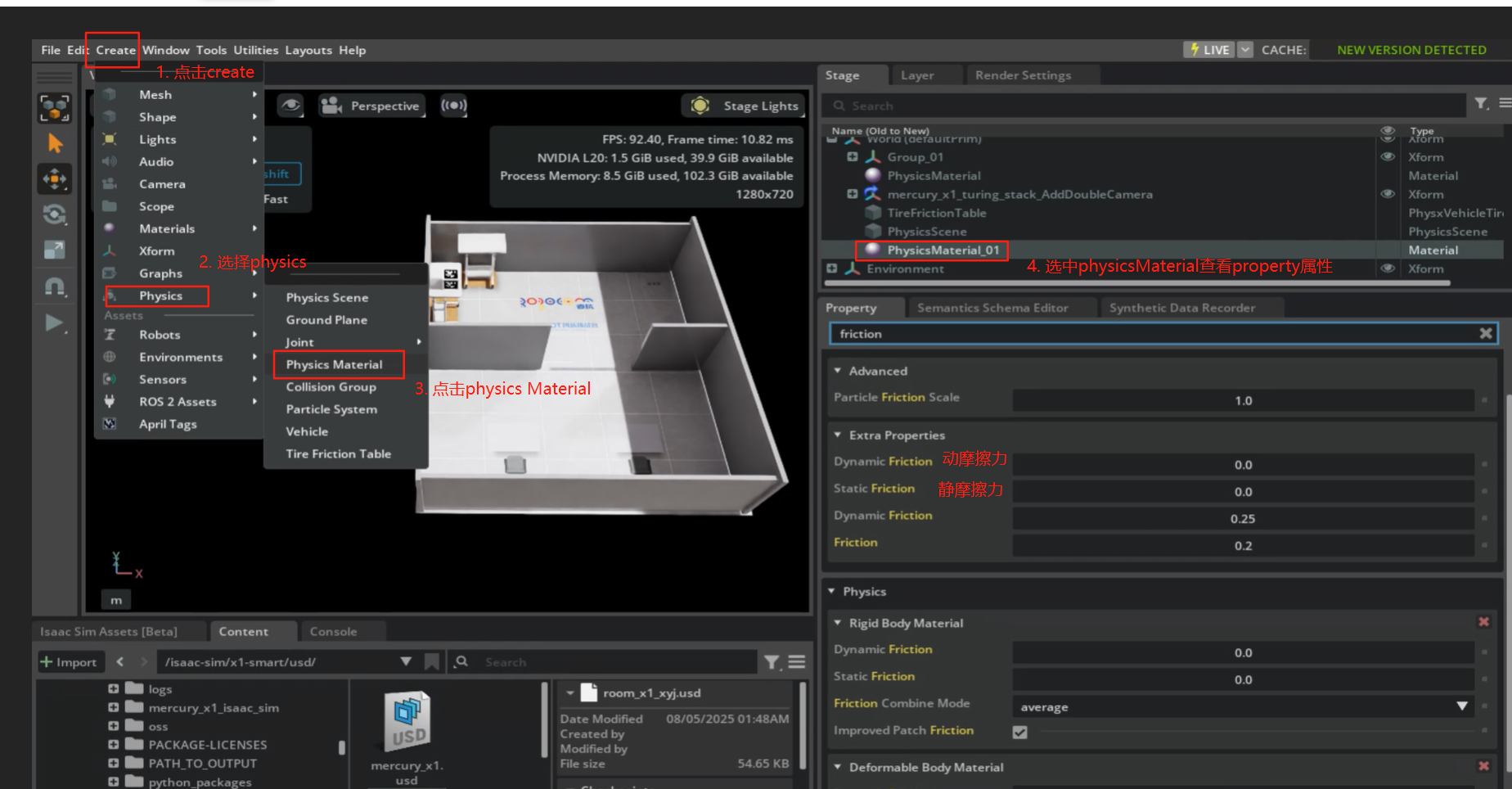Start simulation with the Play button
1512x789 pixels.
(x=55, y=322)
